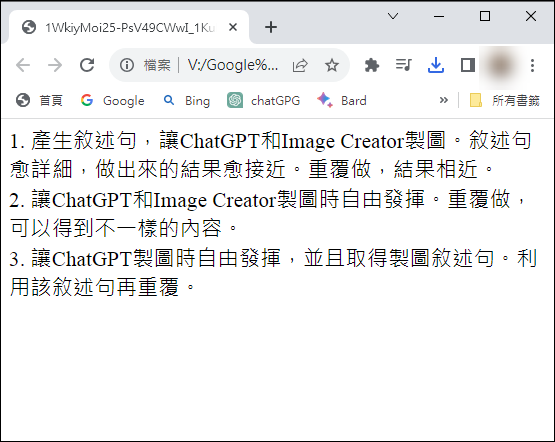Viewport: 555px width, 442px height.
Task: Open the 首頁 bookmark
Action: 39,101
